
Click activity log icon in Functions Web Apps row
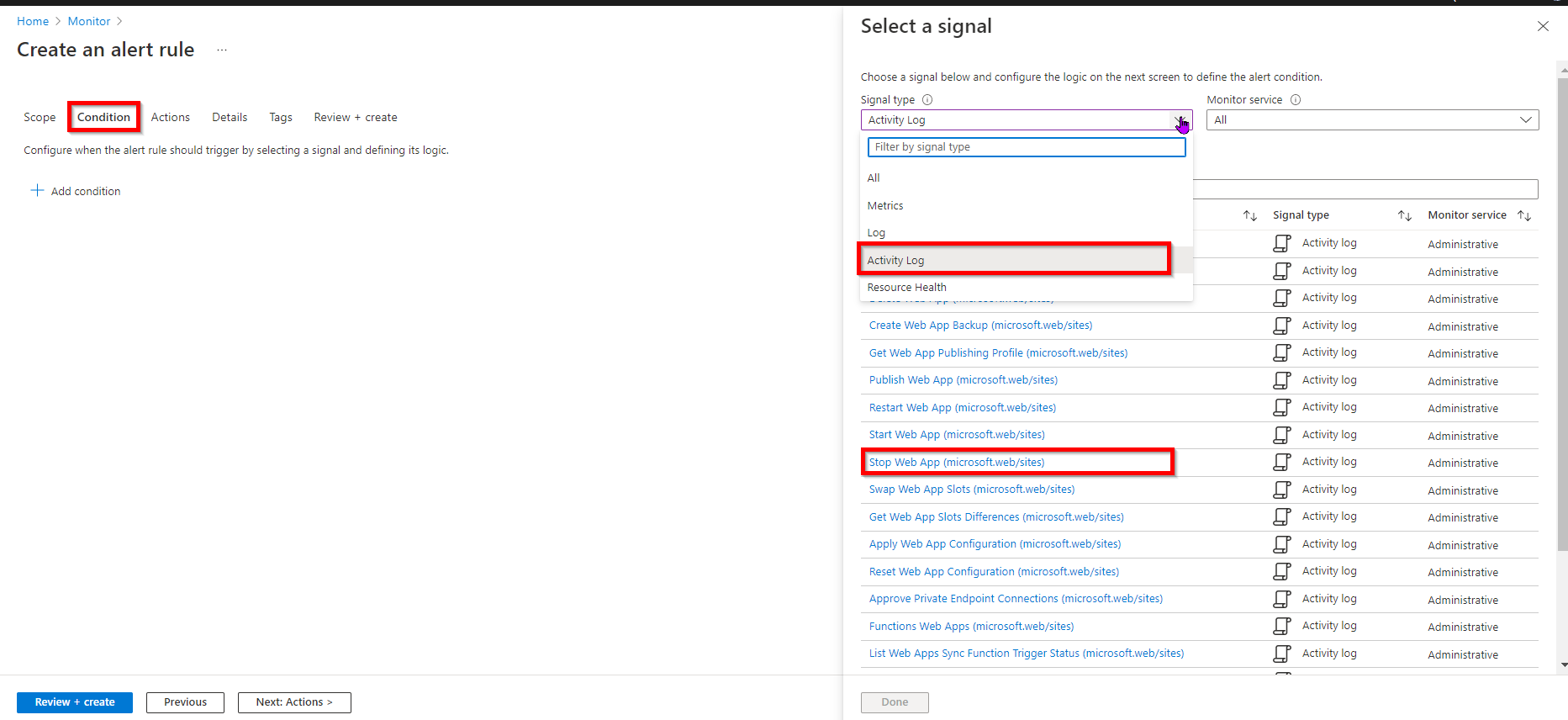(x=1282, y=626)
